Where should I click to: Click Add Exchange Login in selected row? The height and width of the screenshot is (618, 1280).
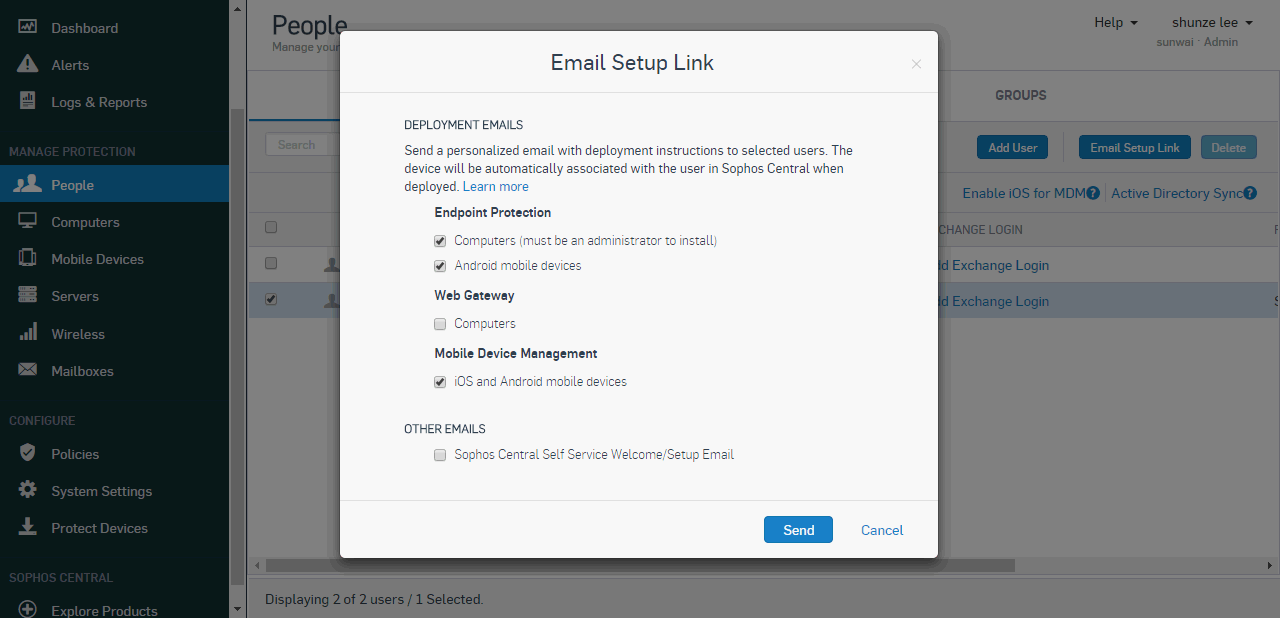(994, 301)
